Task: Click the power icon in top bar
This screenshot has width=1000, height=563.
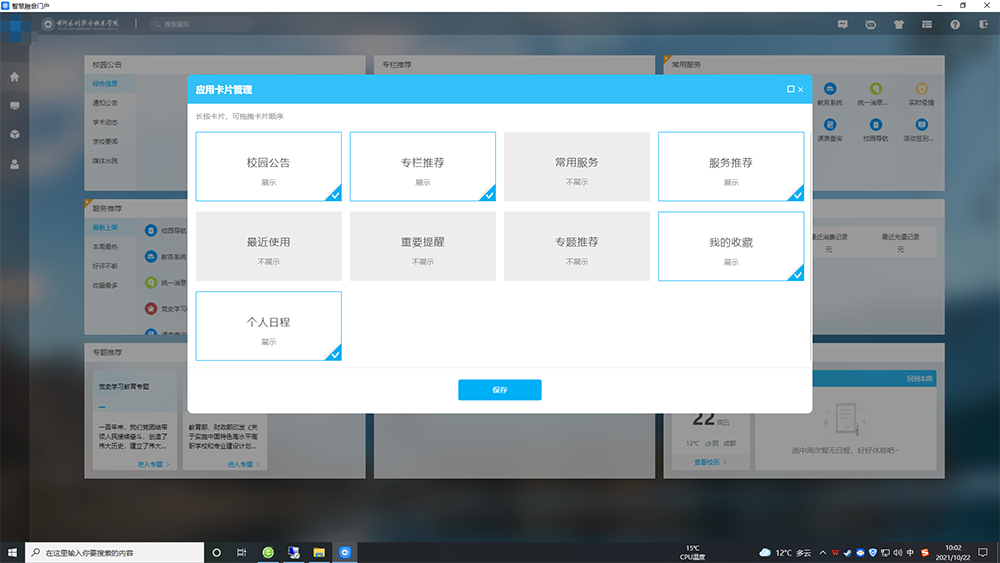Action: point(982,24)
